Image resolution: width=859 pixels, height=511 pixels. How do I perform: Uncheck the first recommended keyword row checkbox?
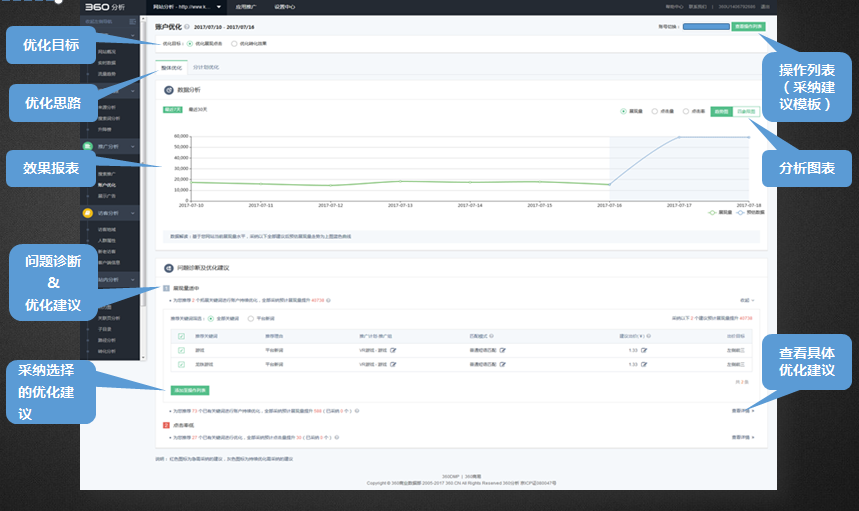point(181,351)
